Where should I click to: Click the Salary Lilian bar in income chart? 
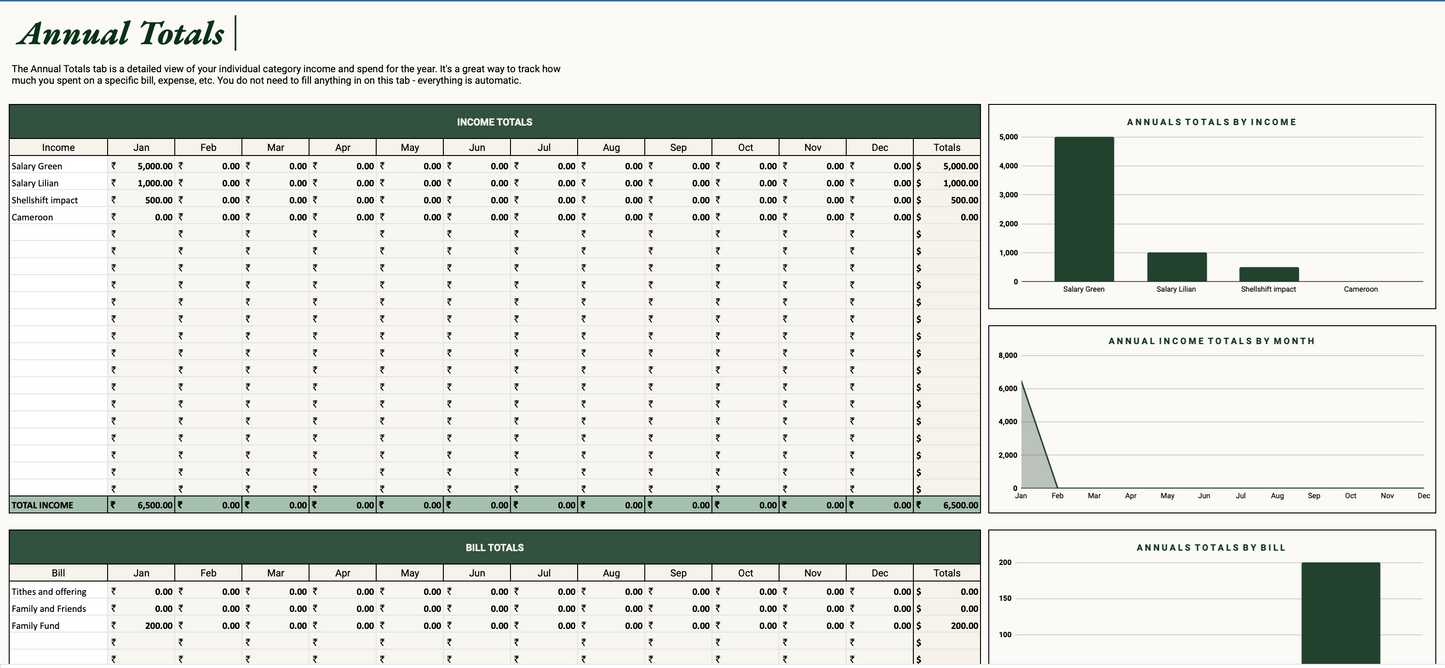[1176, 267]
